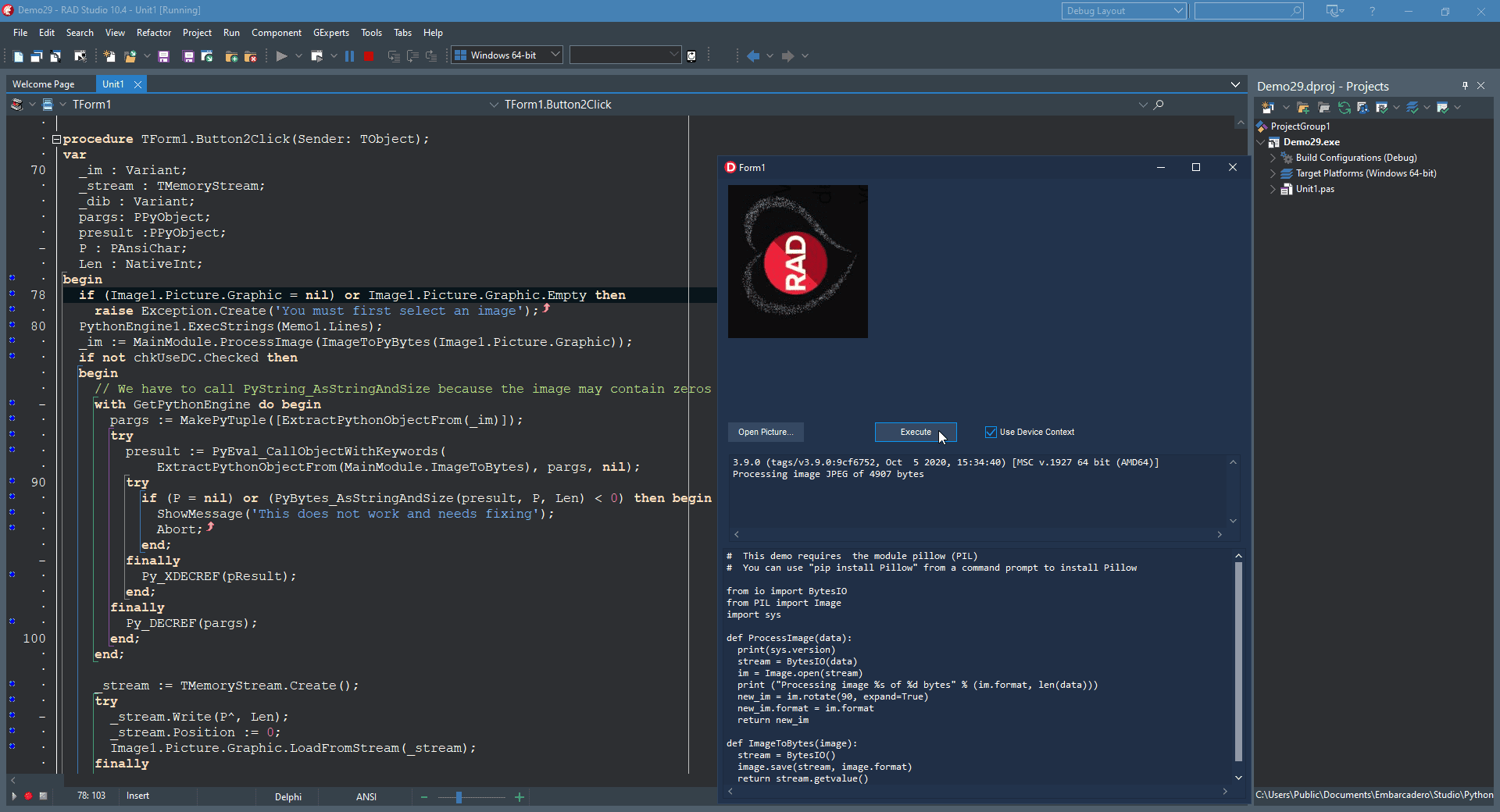Viewport: 1500px width, 812px height.
Task: Toggle breakpoint on line 78 gutter
Action: (12, 294)
